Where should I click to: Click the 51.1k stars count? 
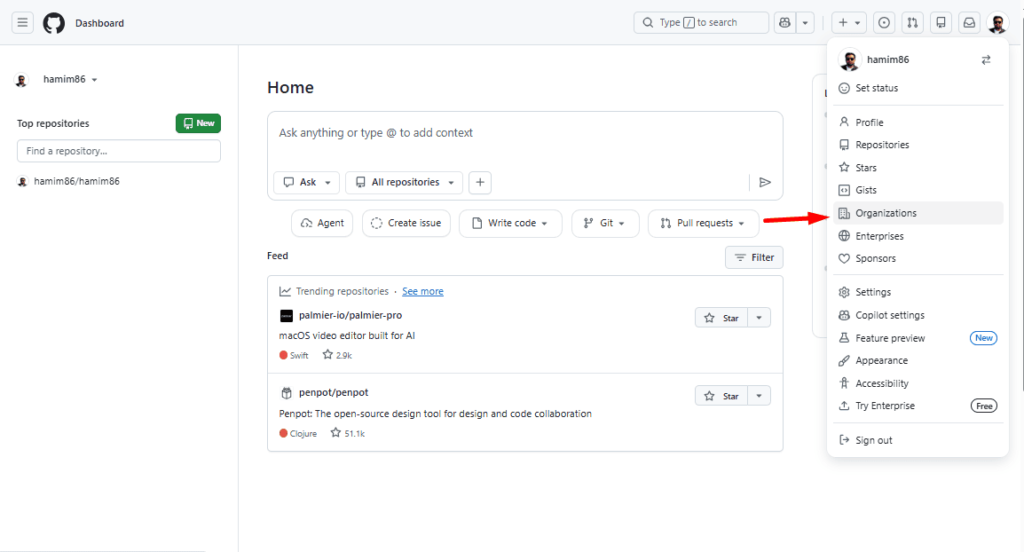pos(347,433)
